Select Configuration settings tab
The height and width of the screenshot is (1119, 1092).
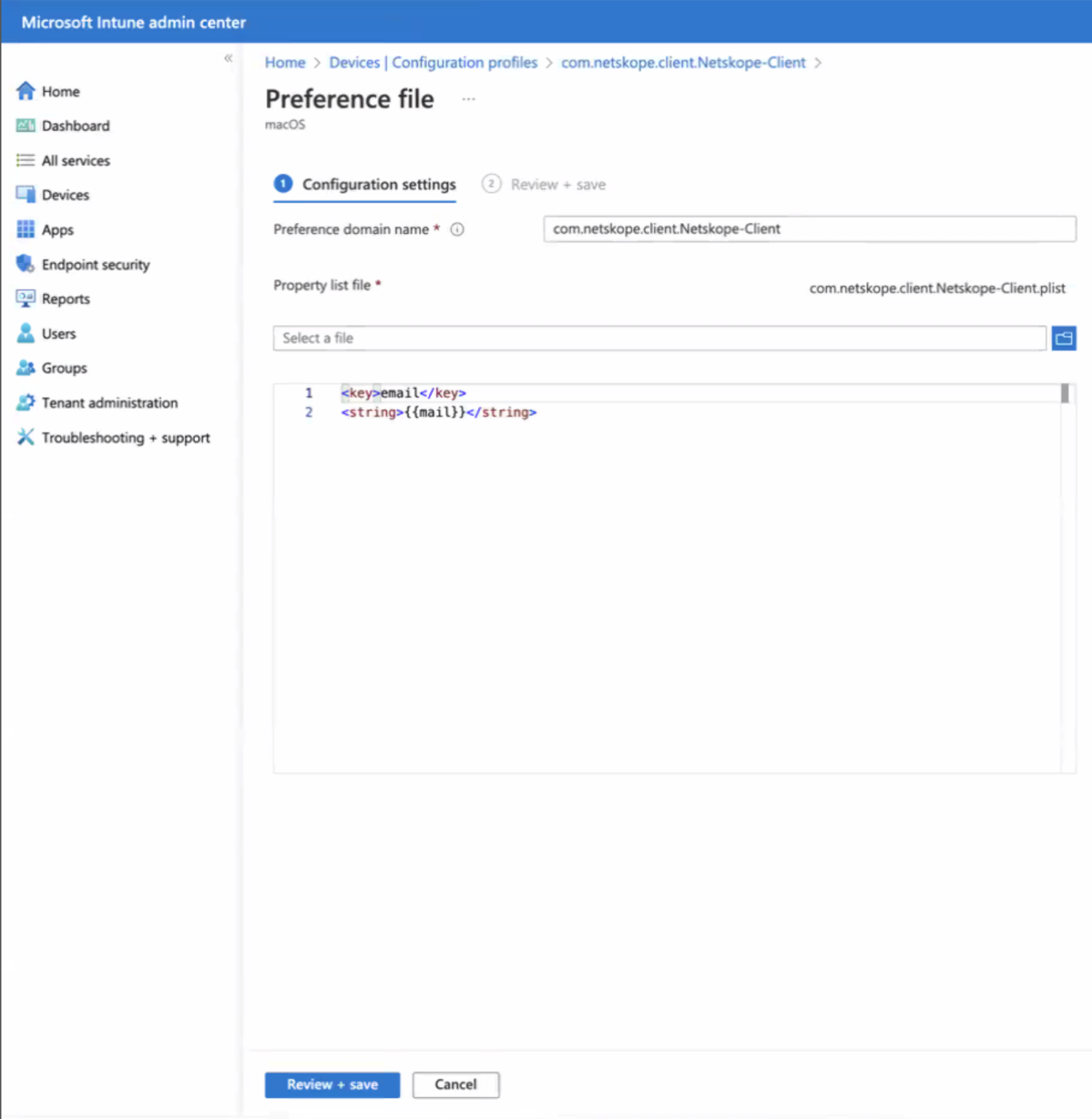[365, 185]
